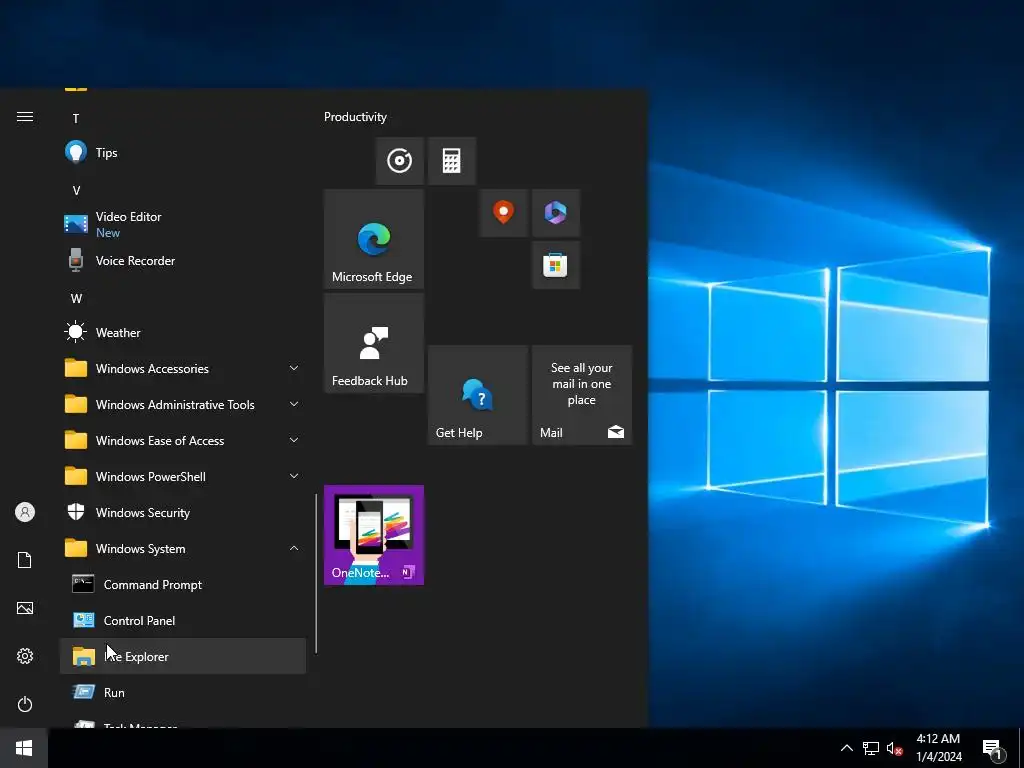1024x768 pixels.
Task: Open Voice Recorder app
Action: tap(183, 261)
